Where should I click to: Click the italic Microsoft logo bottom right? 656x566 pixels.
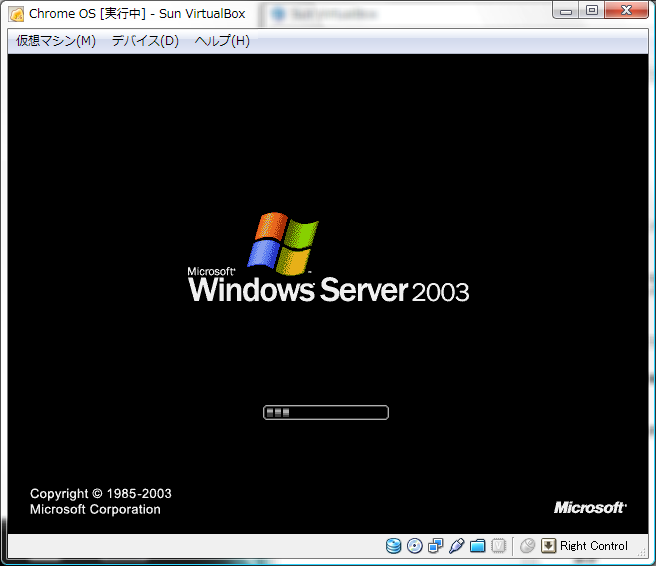(x=590, y=507)
